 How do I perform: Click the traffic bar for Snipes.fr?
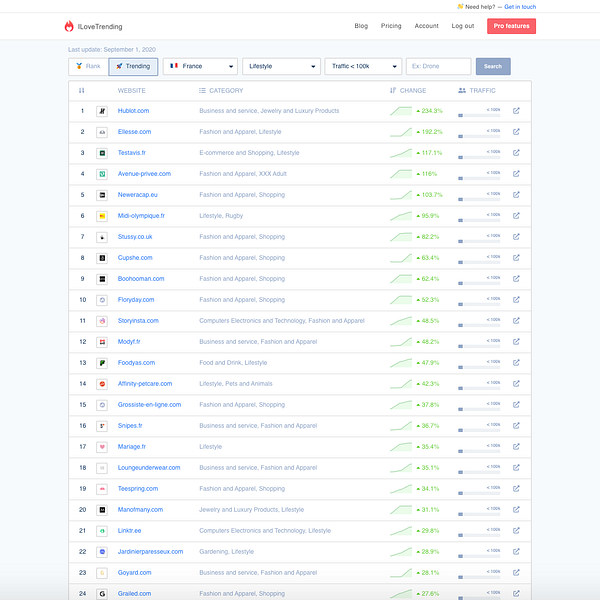[x=479, y=430]
